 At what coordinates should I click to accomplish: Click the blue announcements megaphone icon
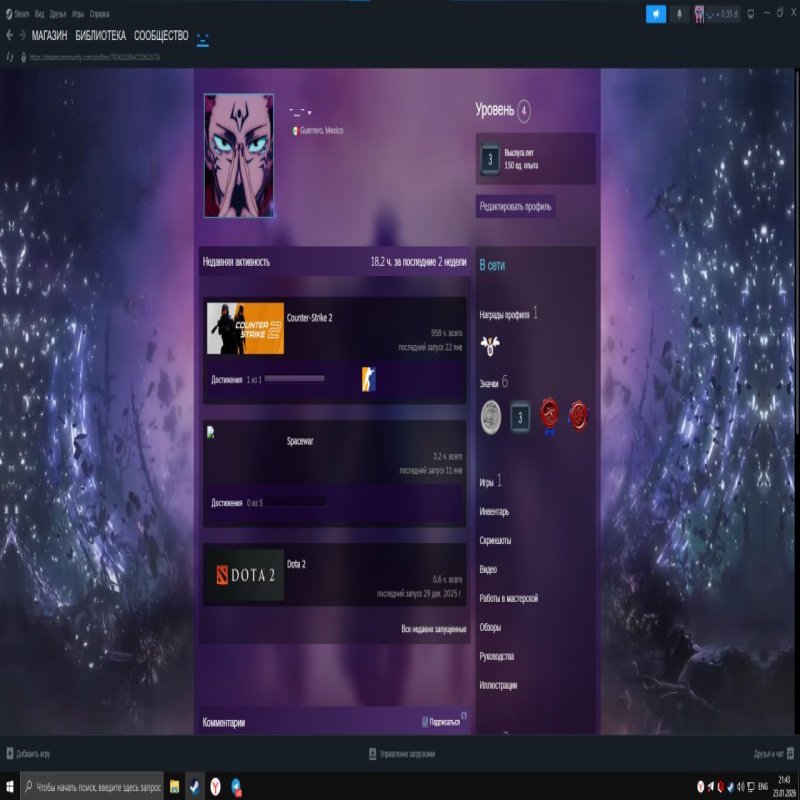pyautogui.click(x=656, y=14)
